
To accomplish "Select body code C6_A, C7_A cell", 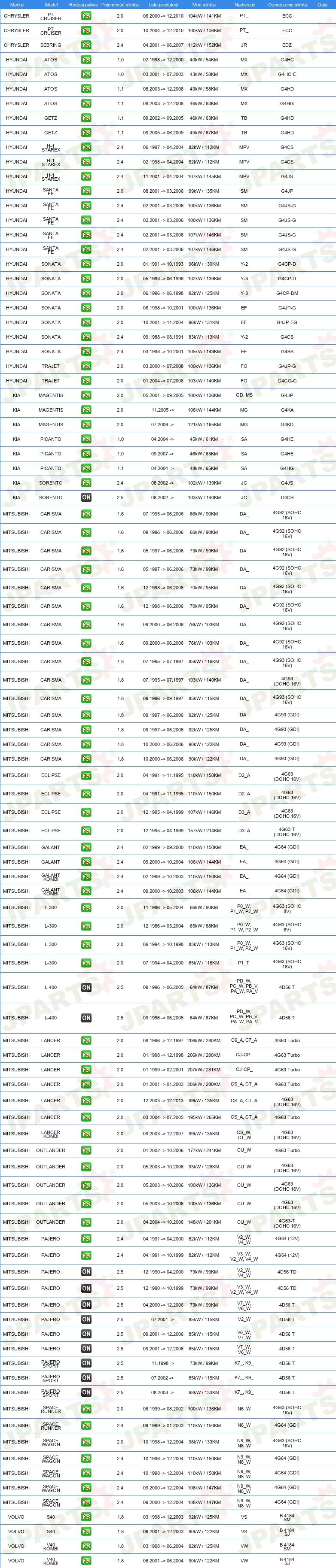I will [244, 1040].
